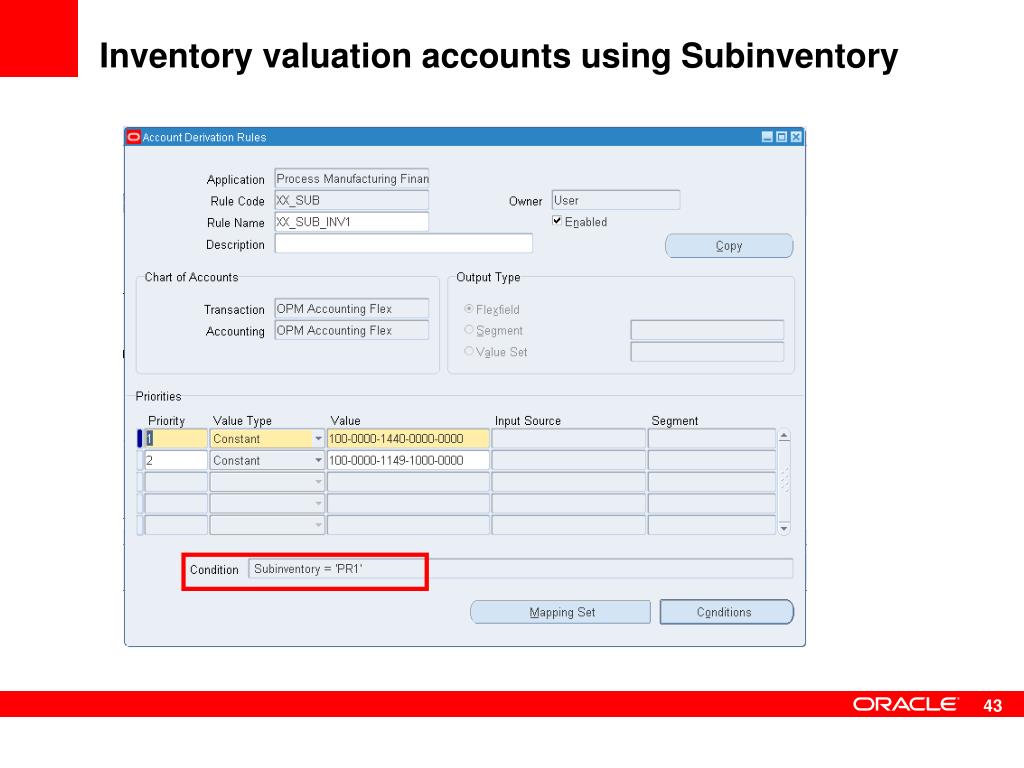
Task: Click Segment cell for priority 2
Action: 712,460
